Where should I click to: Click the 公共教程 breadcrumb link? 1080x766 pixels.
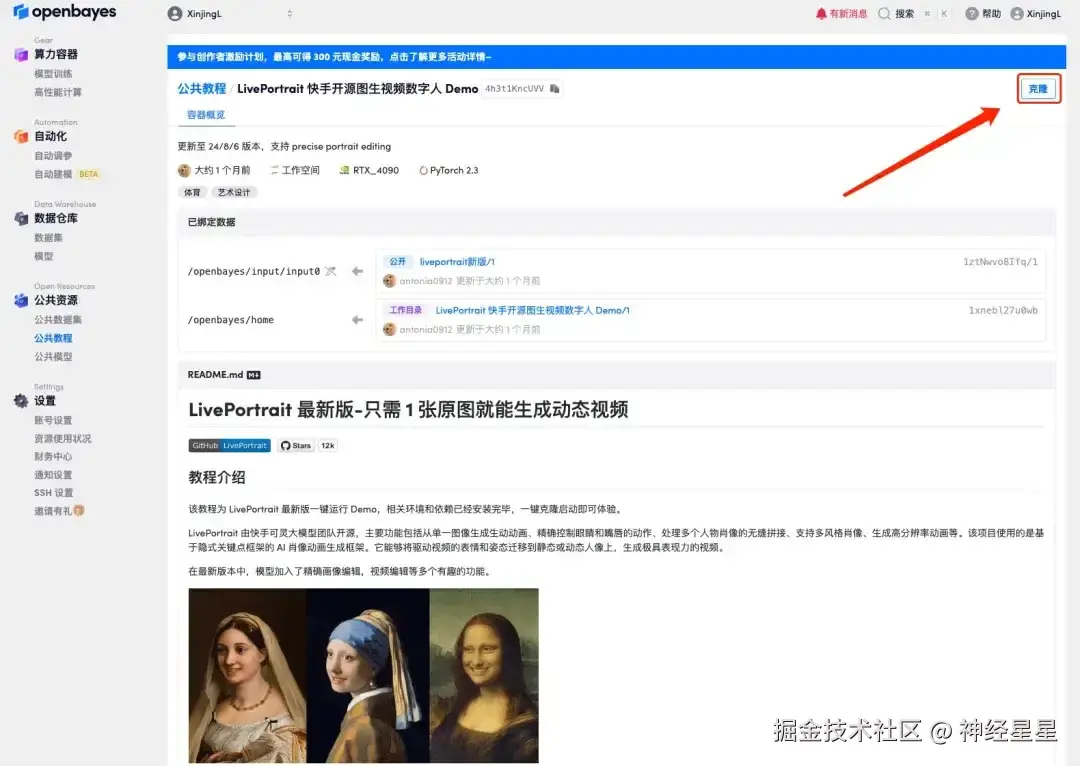pyautogui.click(x=202, y=89)
